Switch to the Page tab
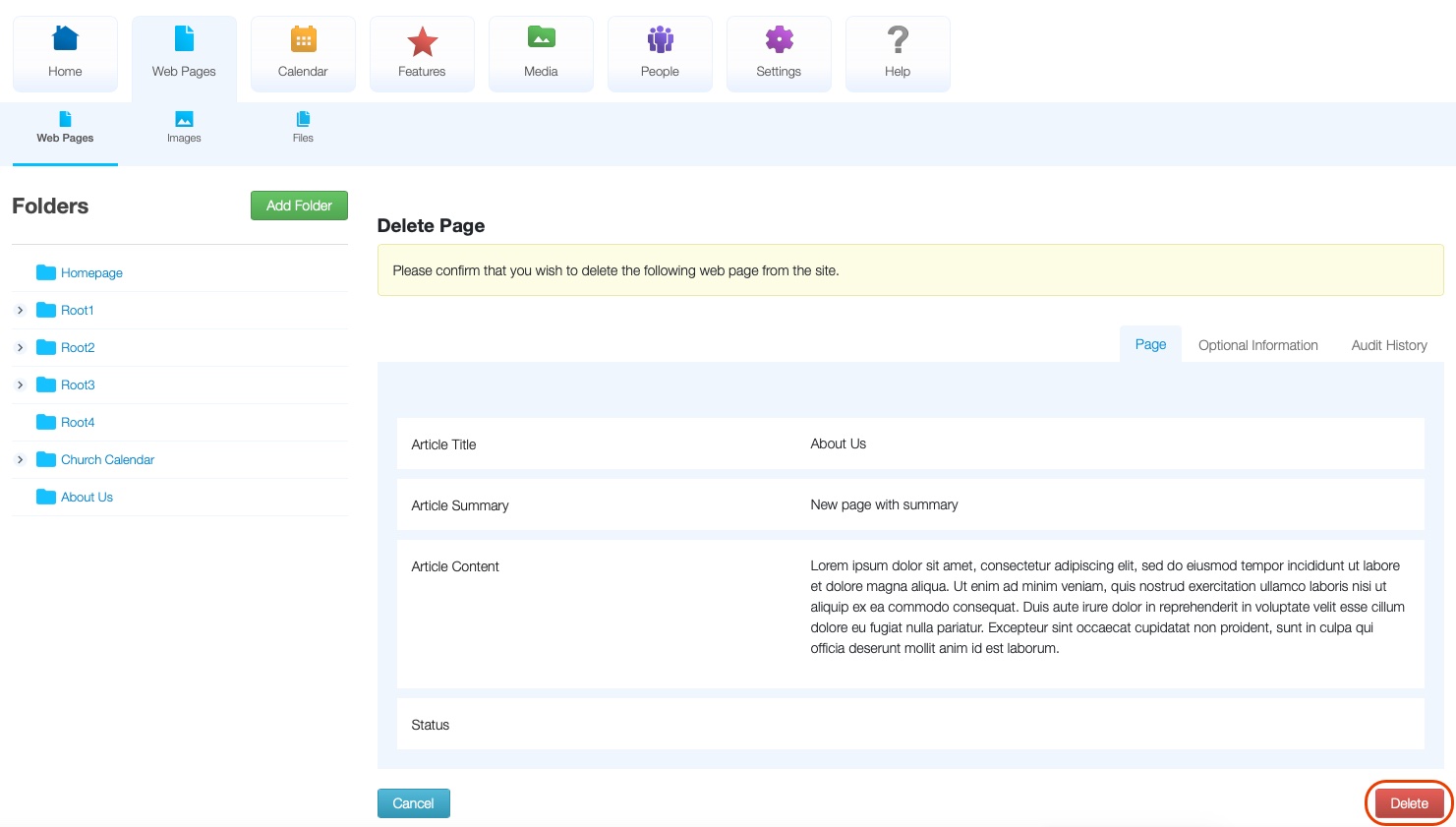This screenshot has width=1456, height=827. coord(1150,344)
